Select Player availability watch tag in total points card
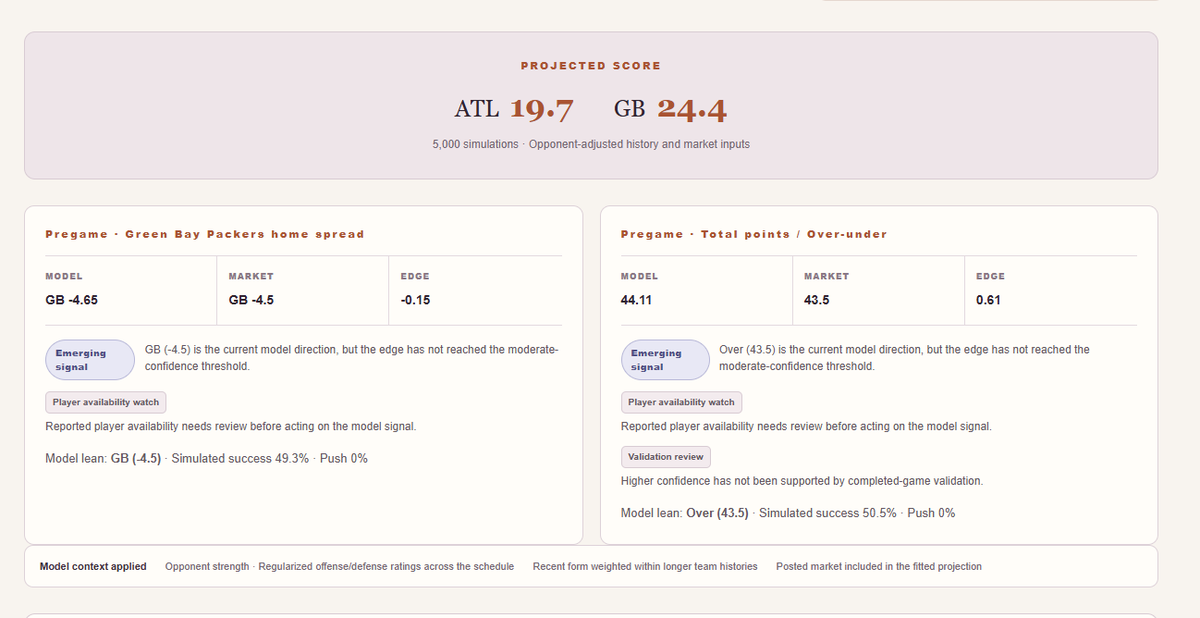1200x618 pixels. (x=681, y=402)
